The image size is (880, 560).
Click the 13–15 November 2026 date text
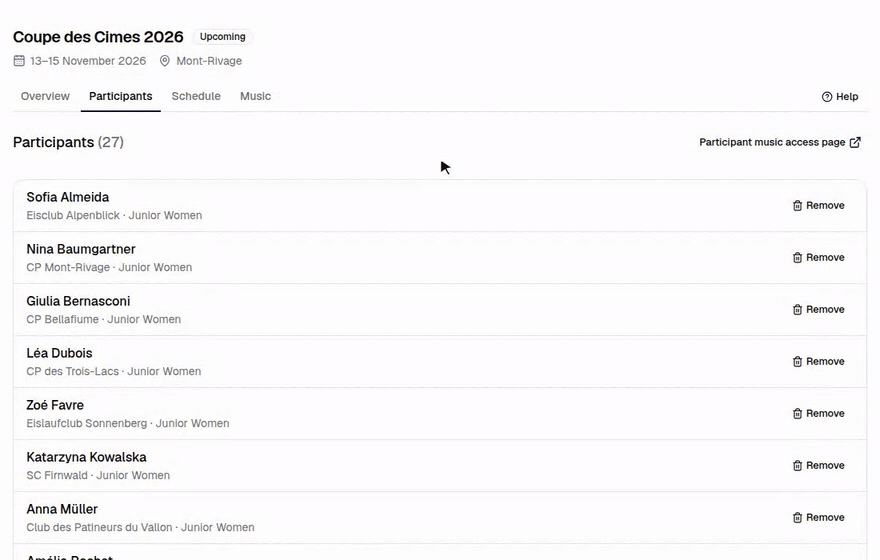coord(88,61)
